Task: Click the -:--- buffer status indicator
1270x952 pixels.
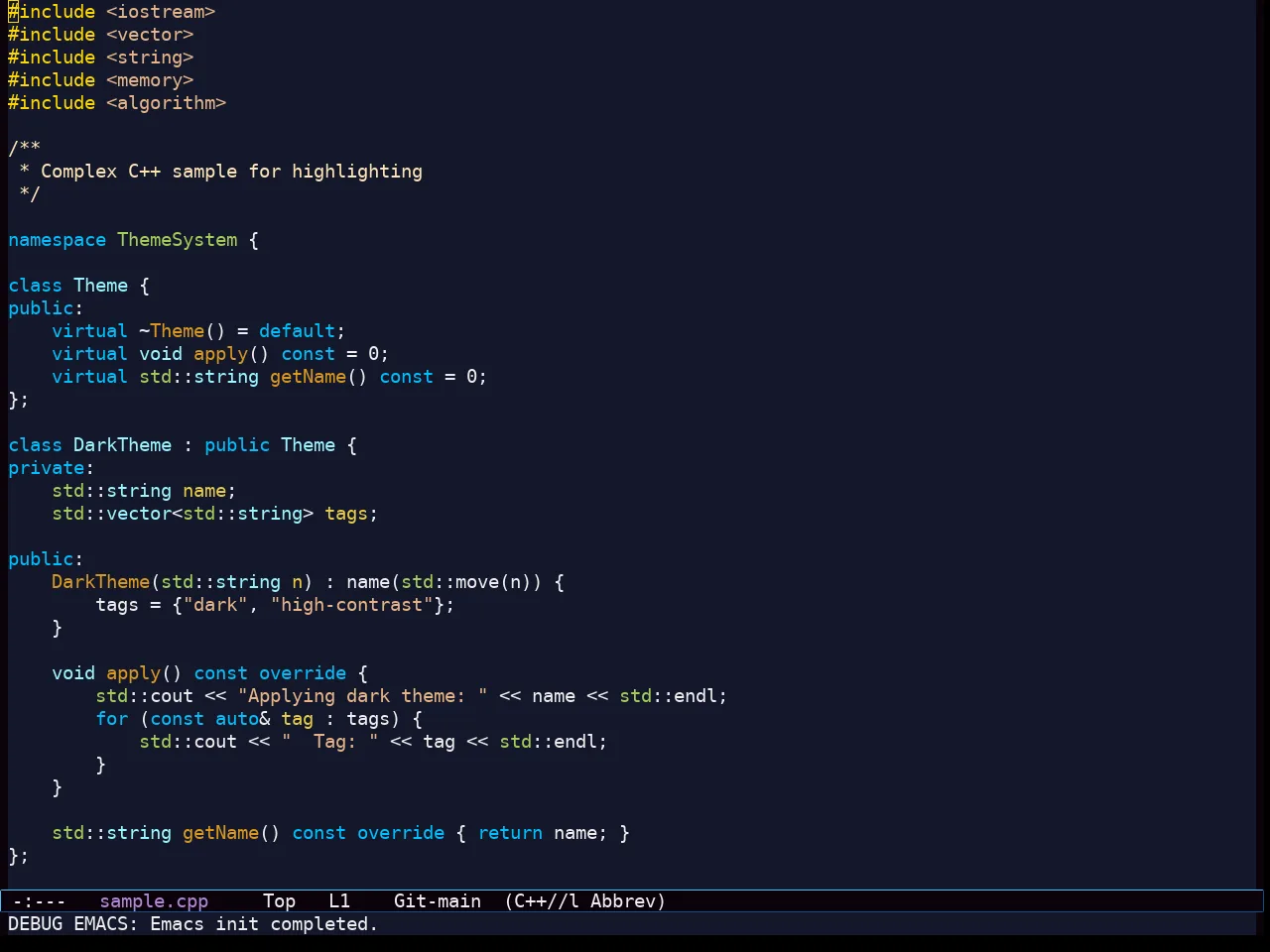Action: pos(39,901)
